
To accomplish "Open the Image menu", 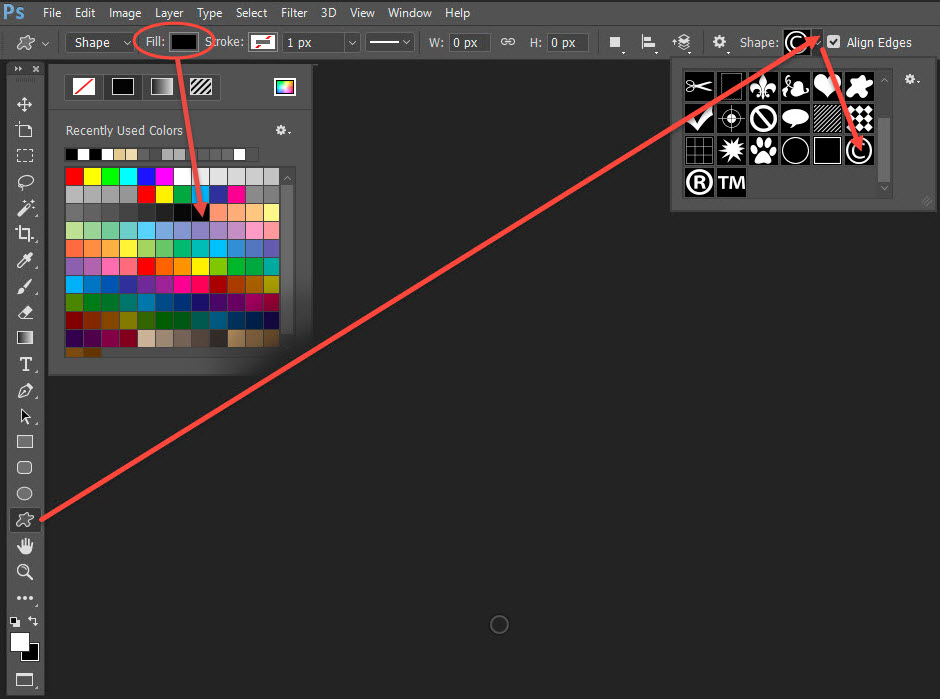I will click(x=125, y=13).
